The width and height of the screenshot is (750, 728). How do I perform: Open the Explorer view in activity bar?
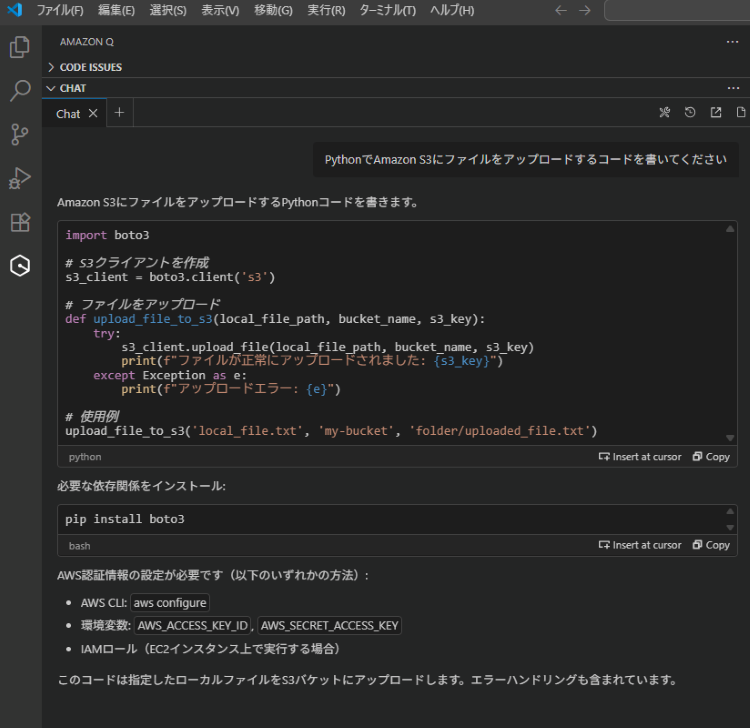(19, 47)
